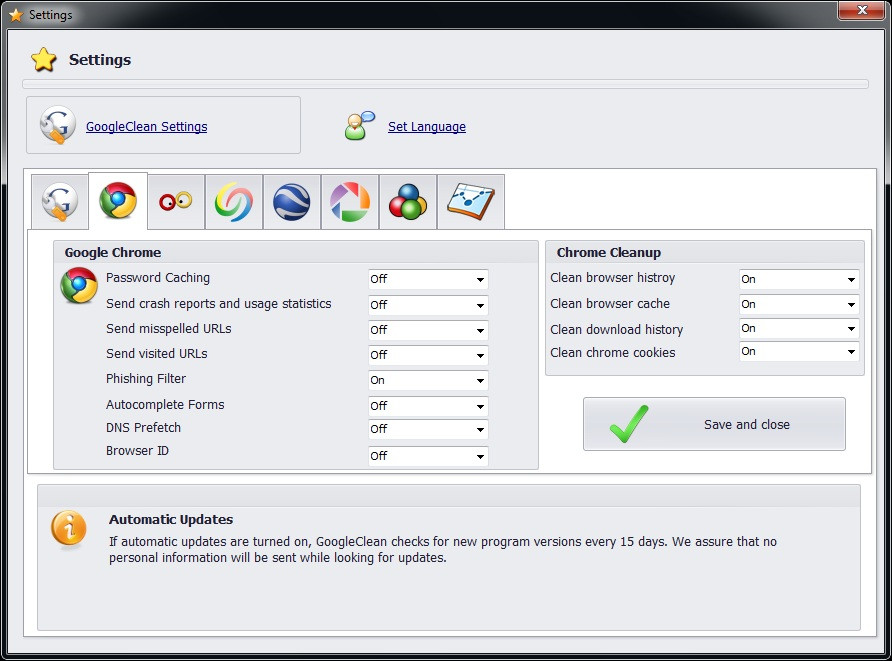Screen dimensions: 892x661
Task: Open the Google Desktop swirl tab icon
Action: [234, 202]
